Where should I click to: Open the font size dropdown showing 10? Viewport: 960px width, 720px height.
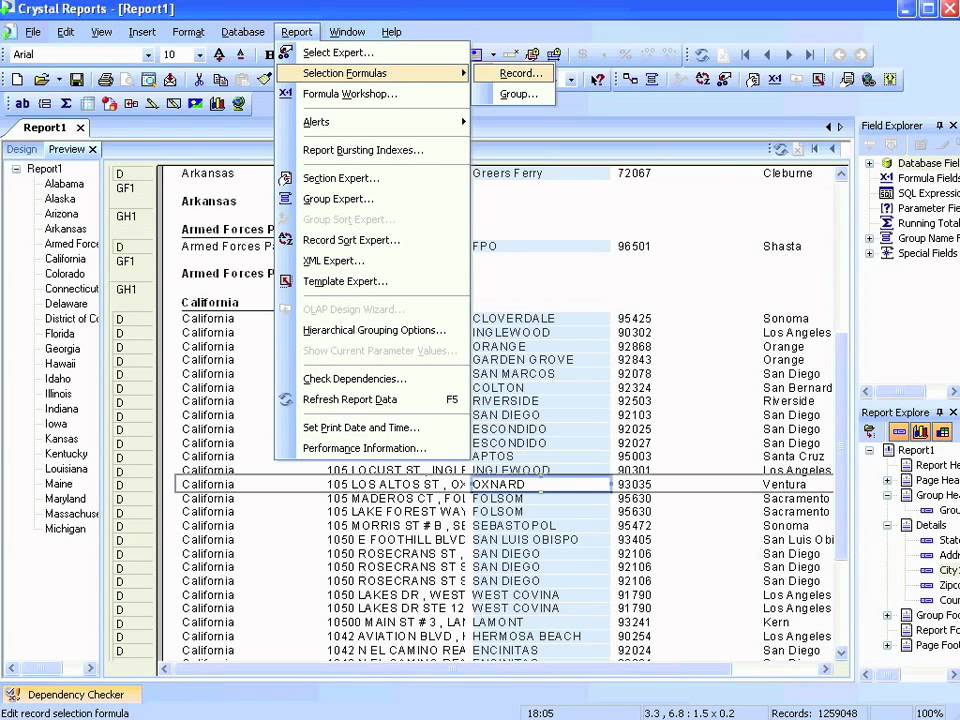point(200,55)
